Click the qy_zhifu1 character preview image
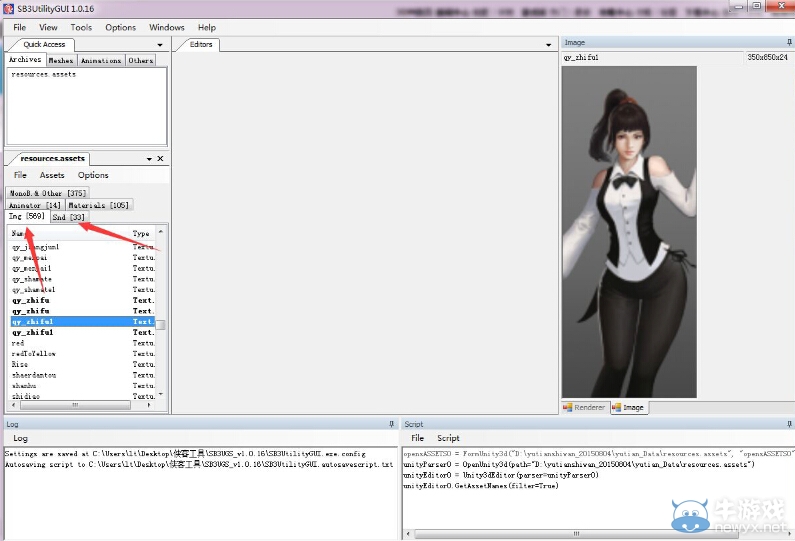 [629, 232]
